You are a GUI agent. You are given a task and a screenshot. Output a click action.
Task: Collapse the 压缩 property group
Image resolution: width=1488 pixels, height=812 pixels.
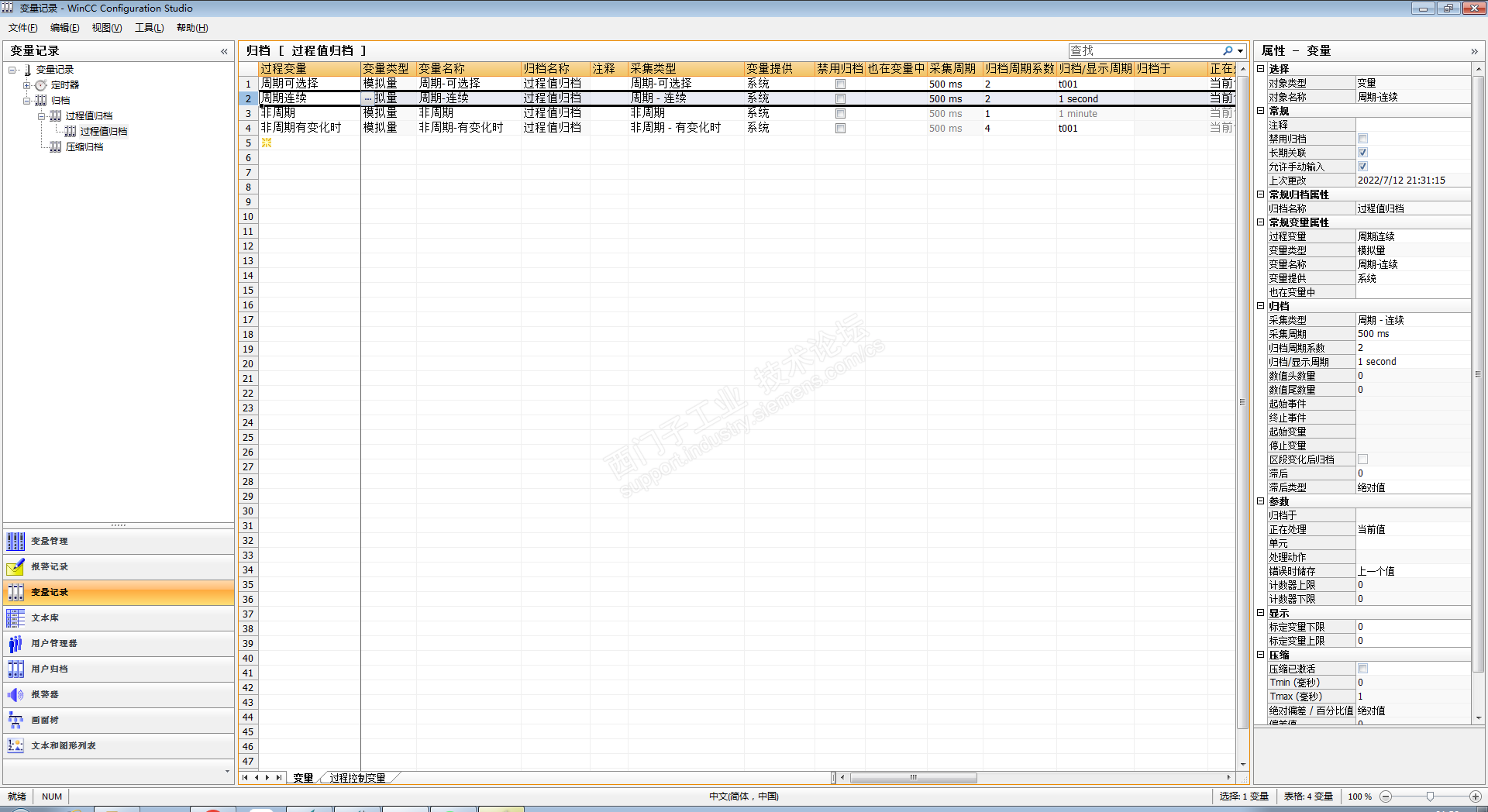[x=1261, y=655]
